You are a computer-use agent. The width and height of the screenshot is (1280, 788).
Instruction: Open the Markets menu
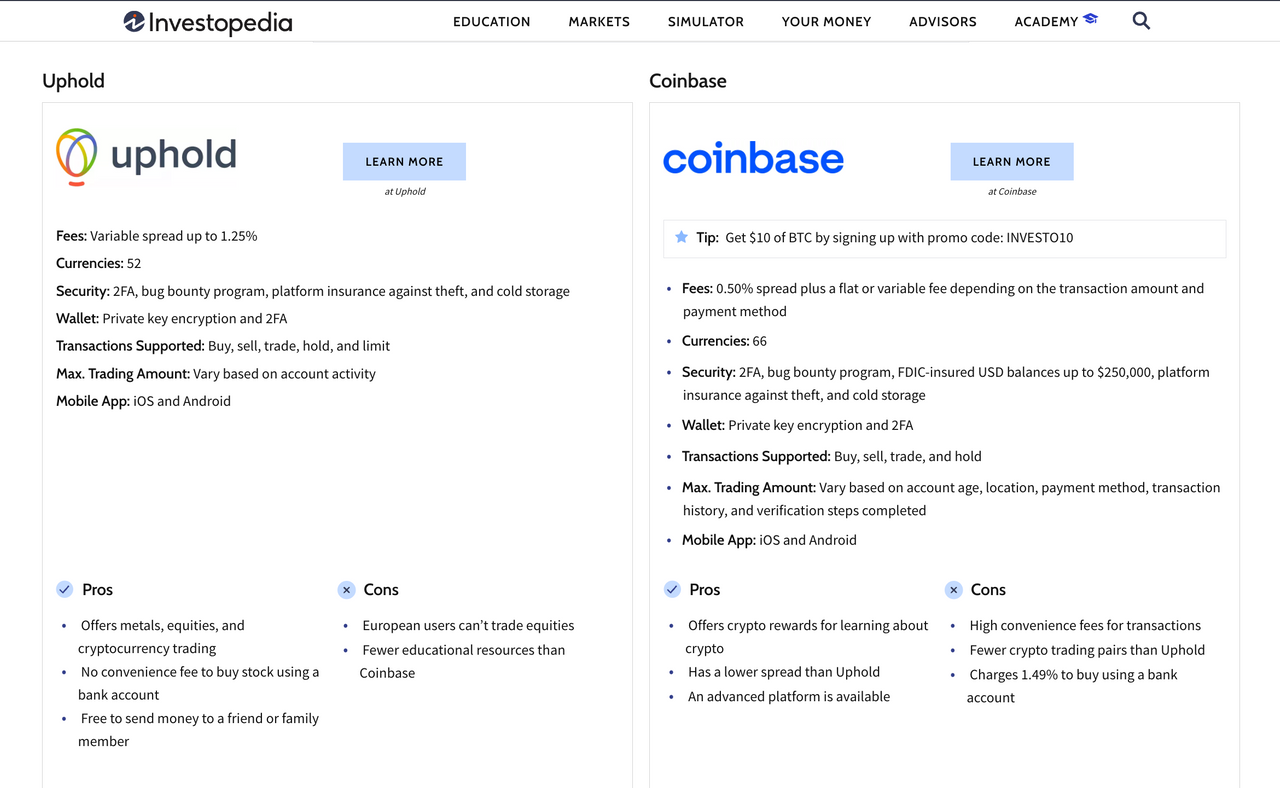(599, 21)
